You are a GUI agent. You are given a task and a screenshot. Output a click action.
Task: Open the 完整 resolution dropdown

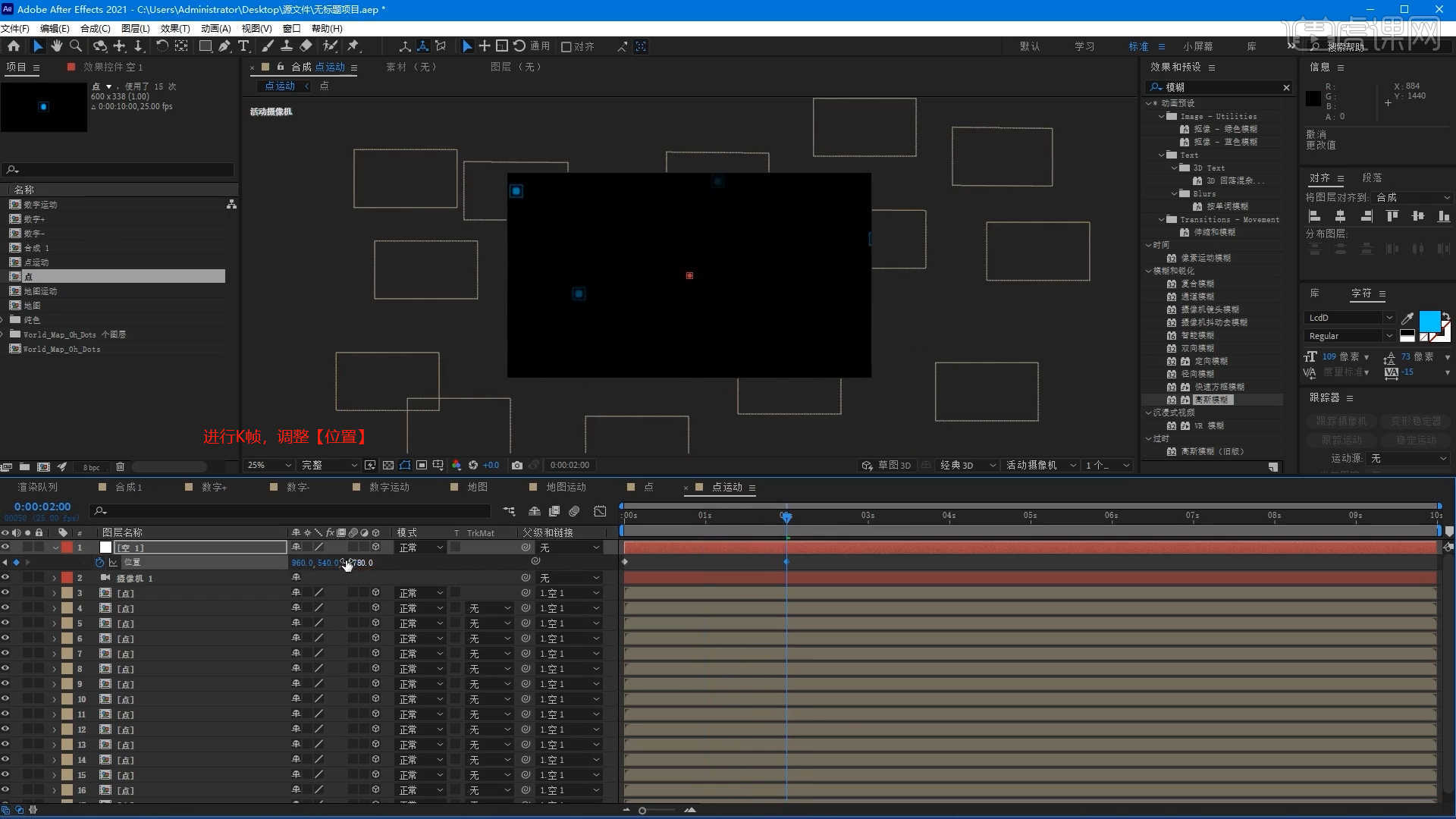329,465
